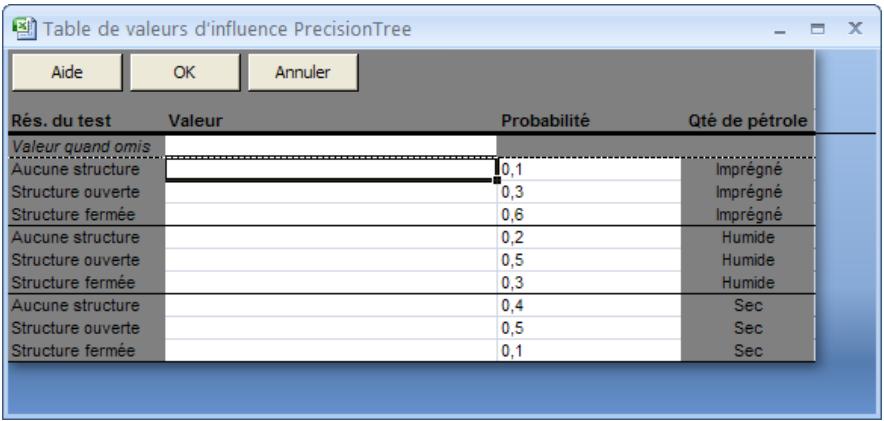Click Structure fermée label in Sec group
884x421 pixels.
pos(73,351)
